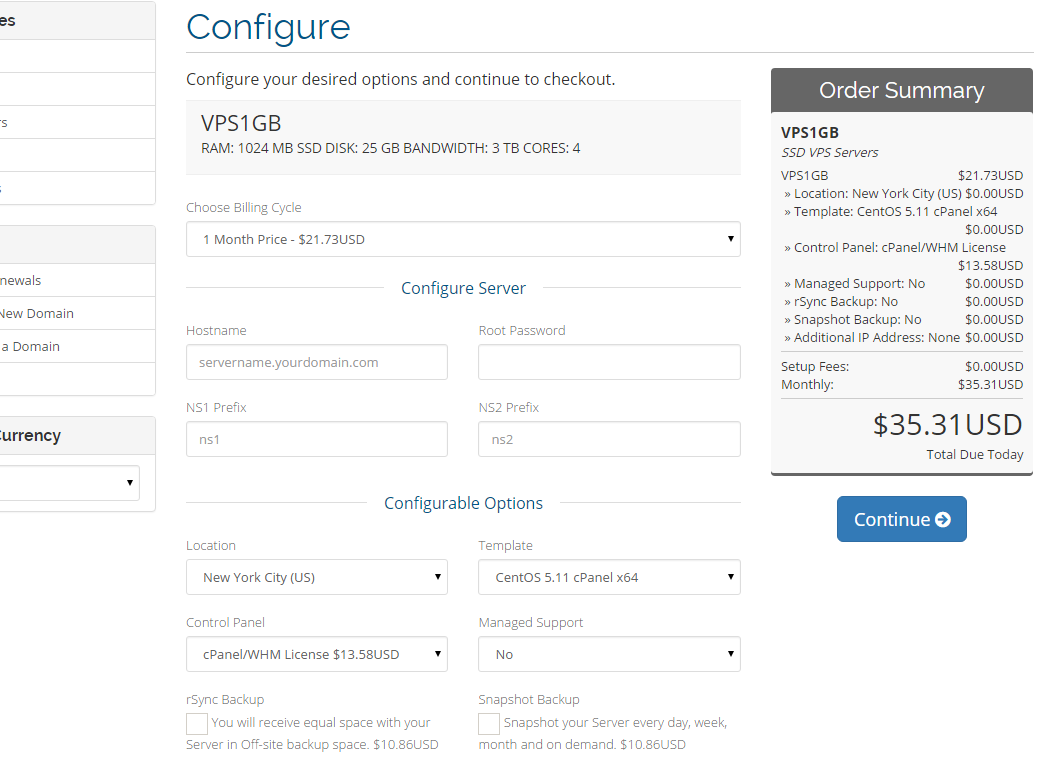
Task: Open the Choose Billing Cycle dropdown
Action: pos(463,240)
